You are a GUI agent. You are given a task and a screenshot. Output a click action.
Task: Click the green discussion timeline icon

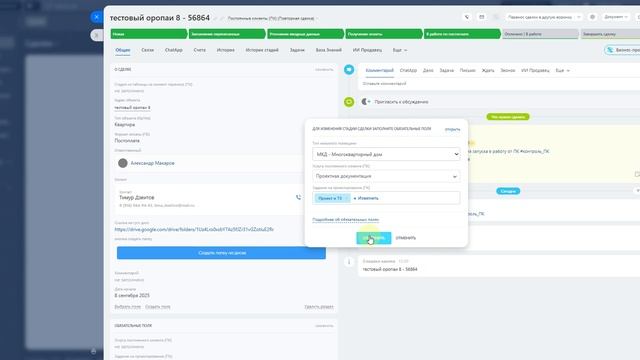[x=349, y=102]
